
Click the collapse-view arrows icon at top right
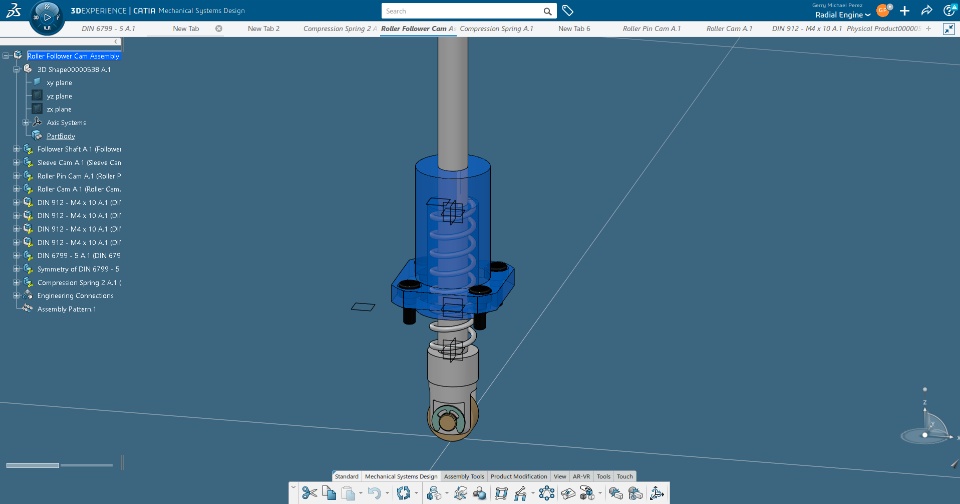point(948,29)
